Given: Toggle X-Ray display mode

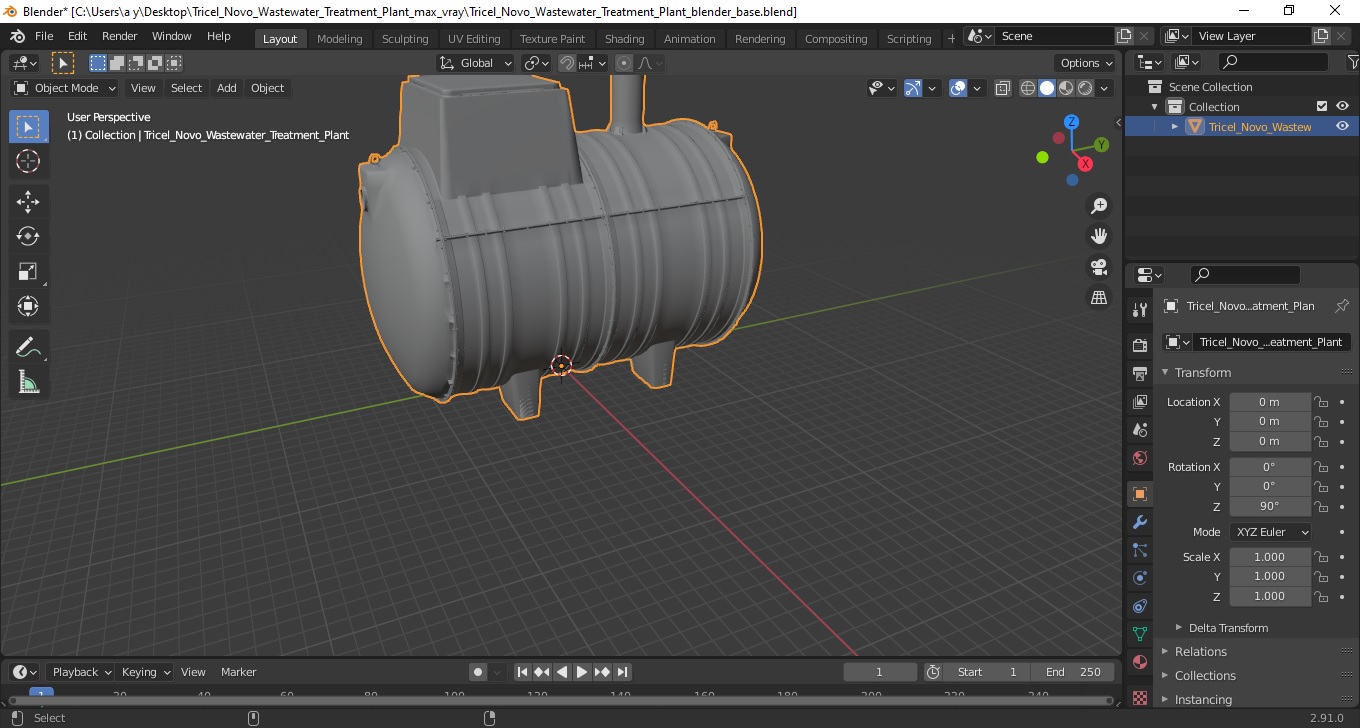Looking at the screenshot, I should 1003,88.
